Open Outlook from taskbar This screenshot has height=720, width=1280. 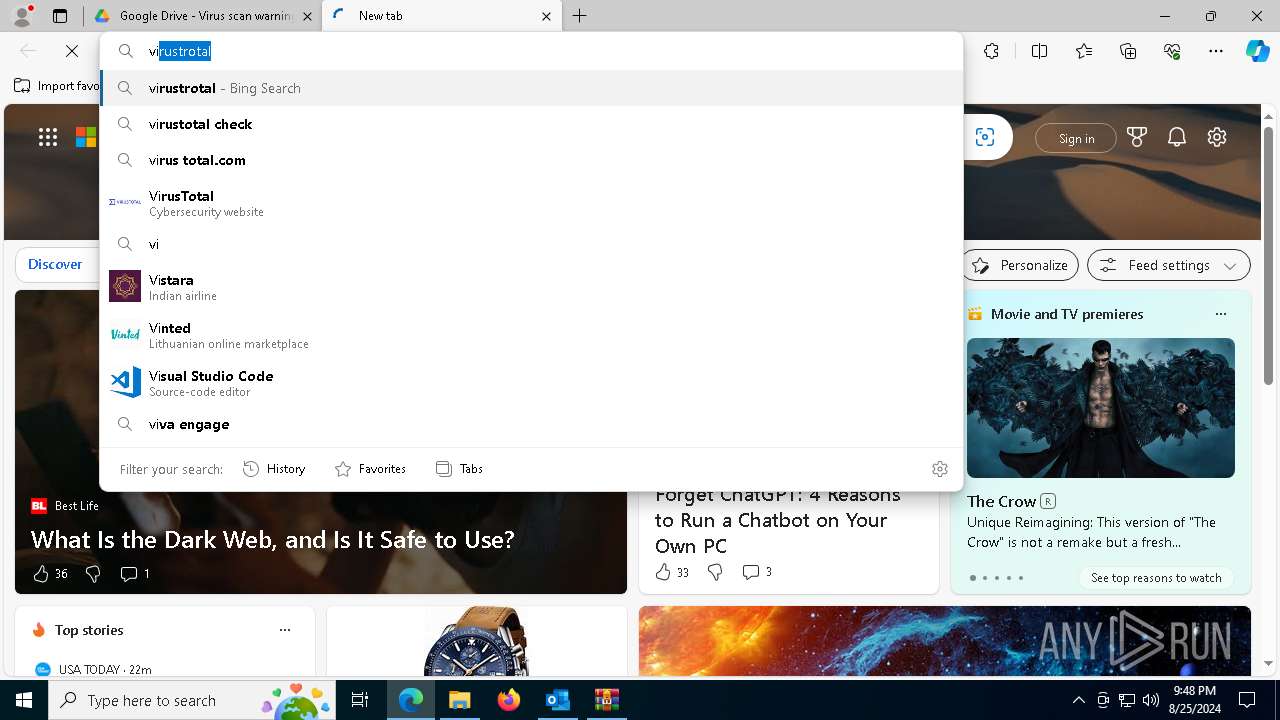[557, 700]
